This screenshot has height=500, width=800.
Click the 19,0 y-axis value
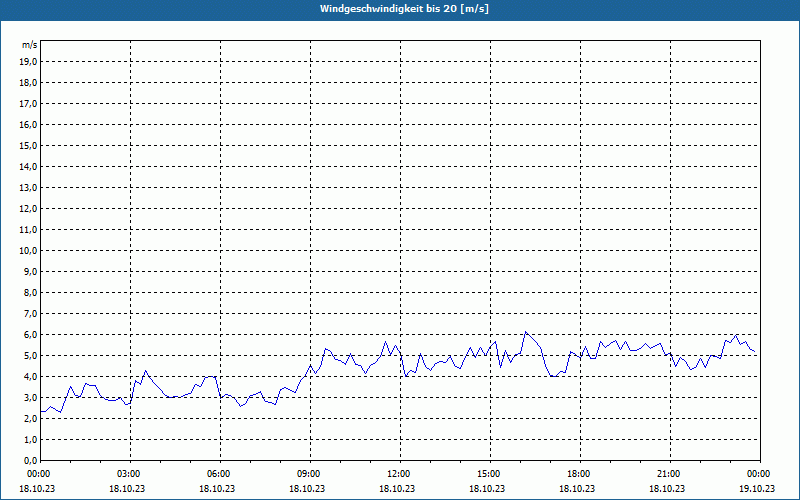29,62
